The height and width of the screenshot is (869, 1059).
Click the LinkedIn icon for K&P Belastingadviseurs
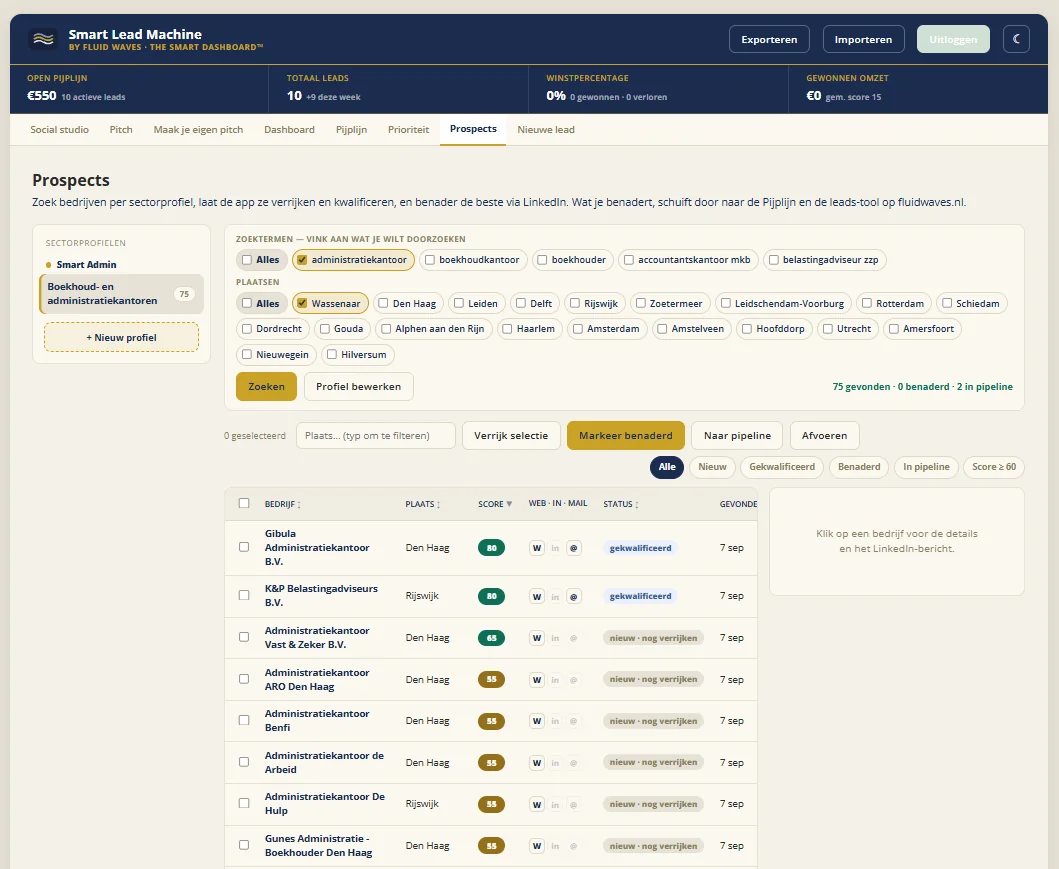coord(555,596)
